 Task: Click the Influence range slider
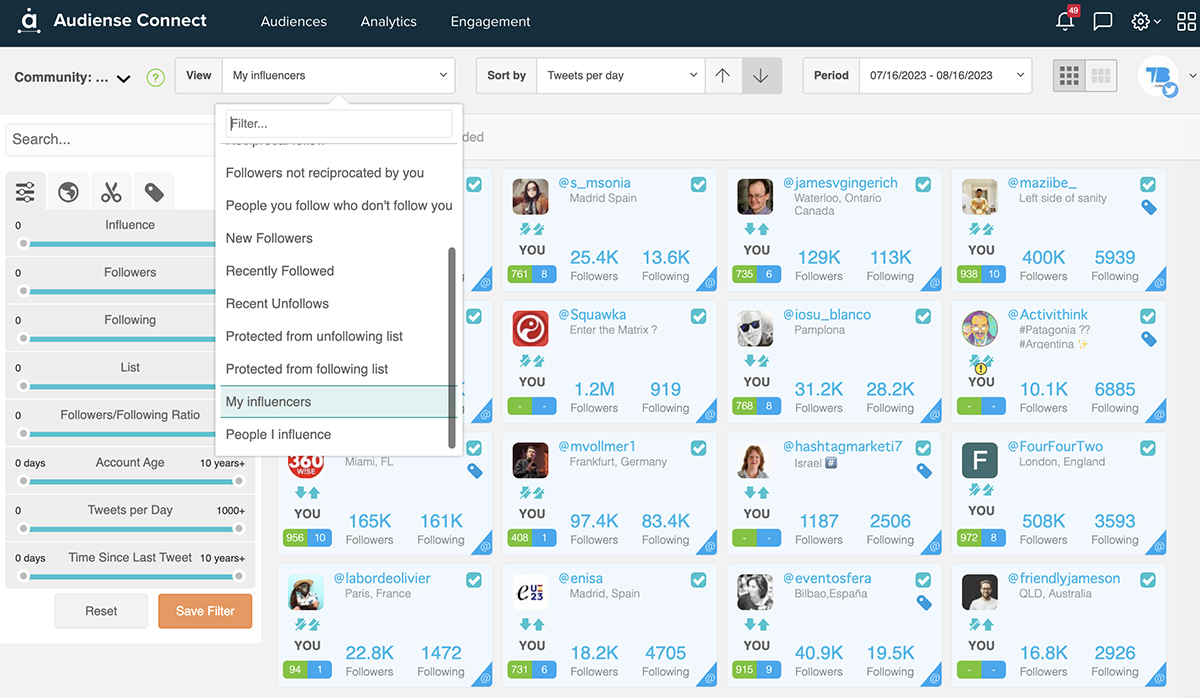130,243
